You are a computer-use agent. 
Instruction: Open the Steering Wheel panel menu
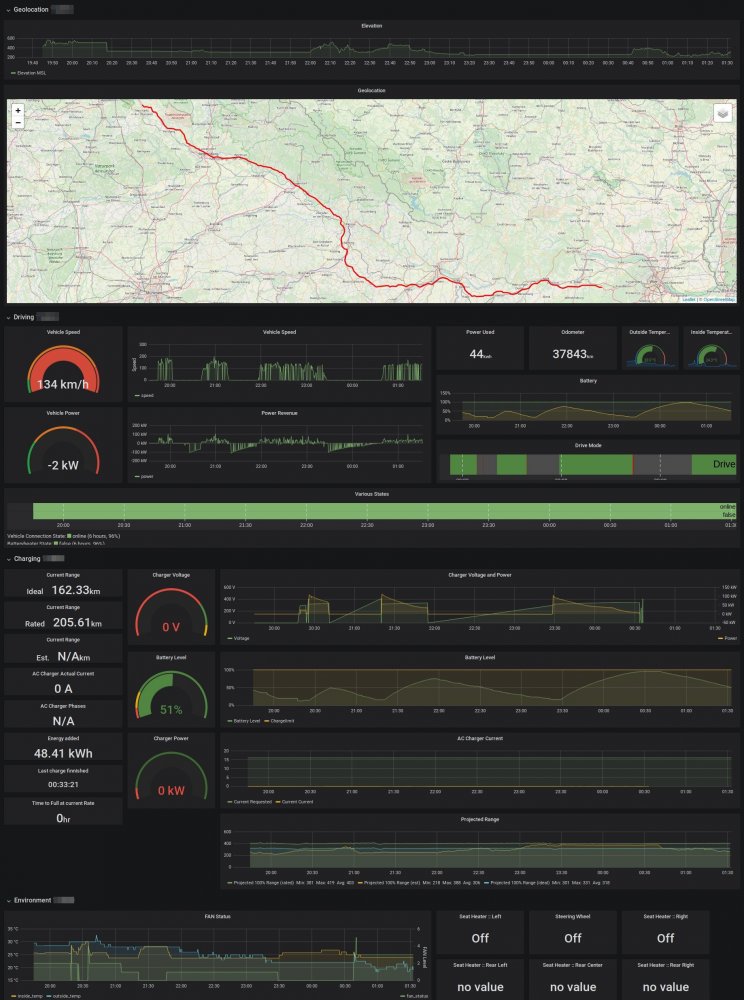[x=573, y=917]
